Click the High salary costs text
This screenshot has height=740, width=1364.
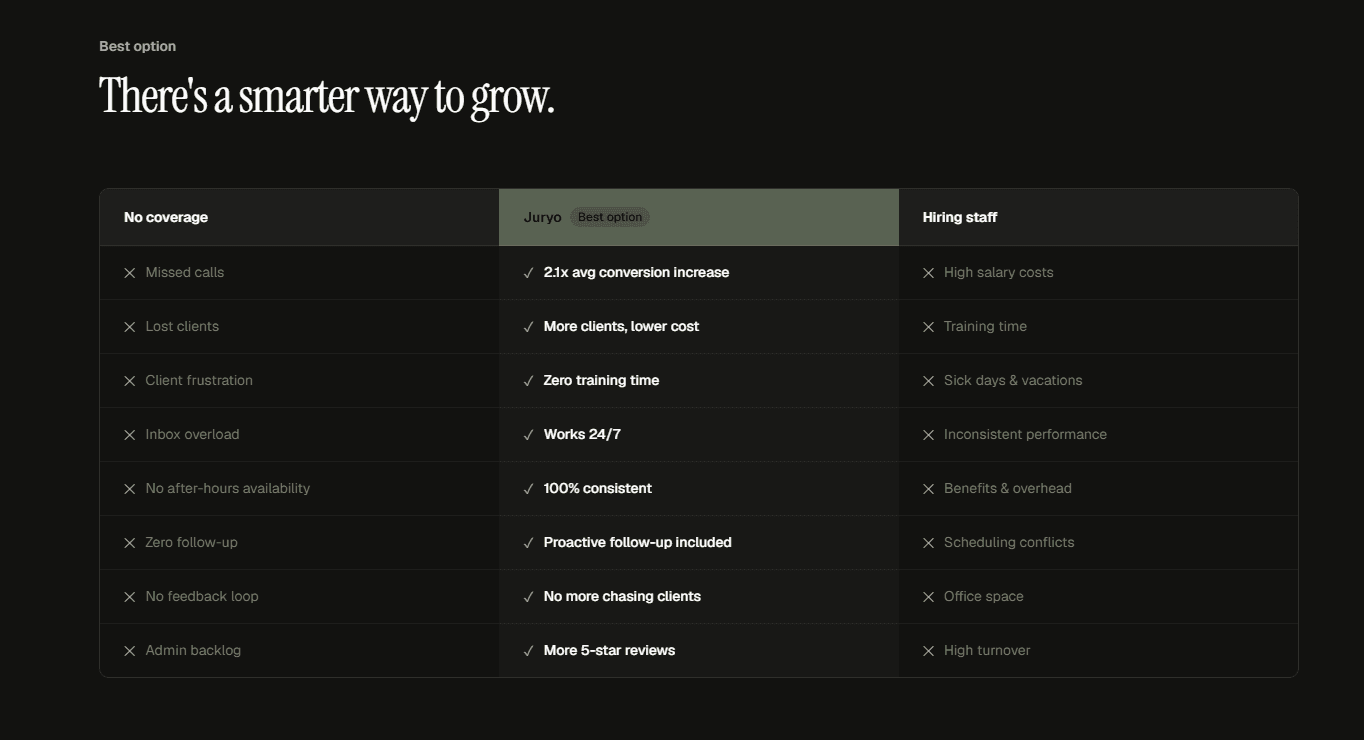pyautogui.click(x=999, y=272)
